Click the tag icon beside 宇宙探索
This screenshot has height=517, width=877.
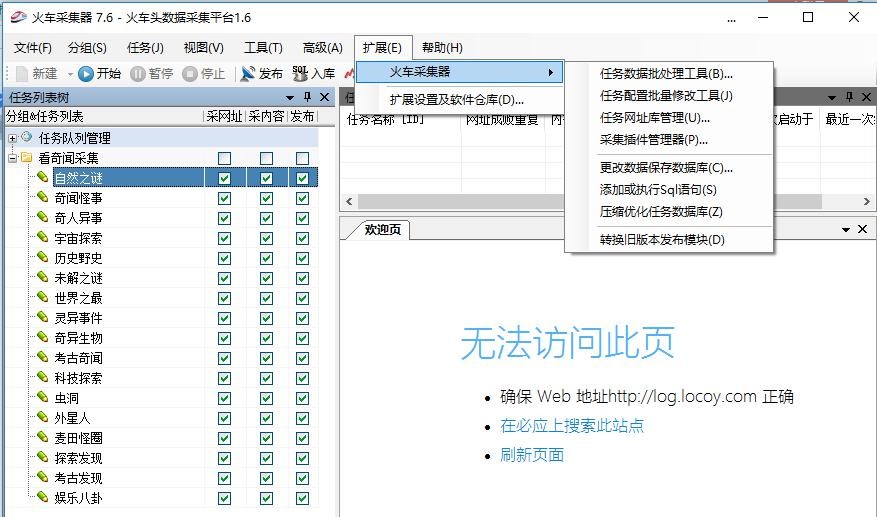tap(43, 237)
